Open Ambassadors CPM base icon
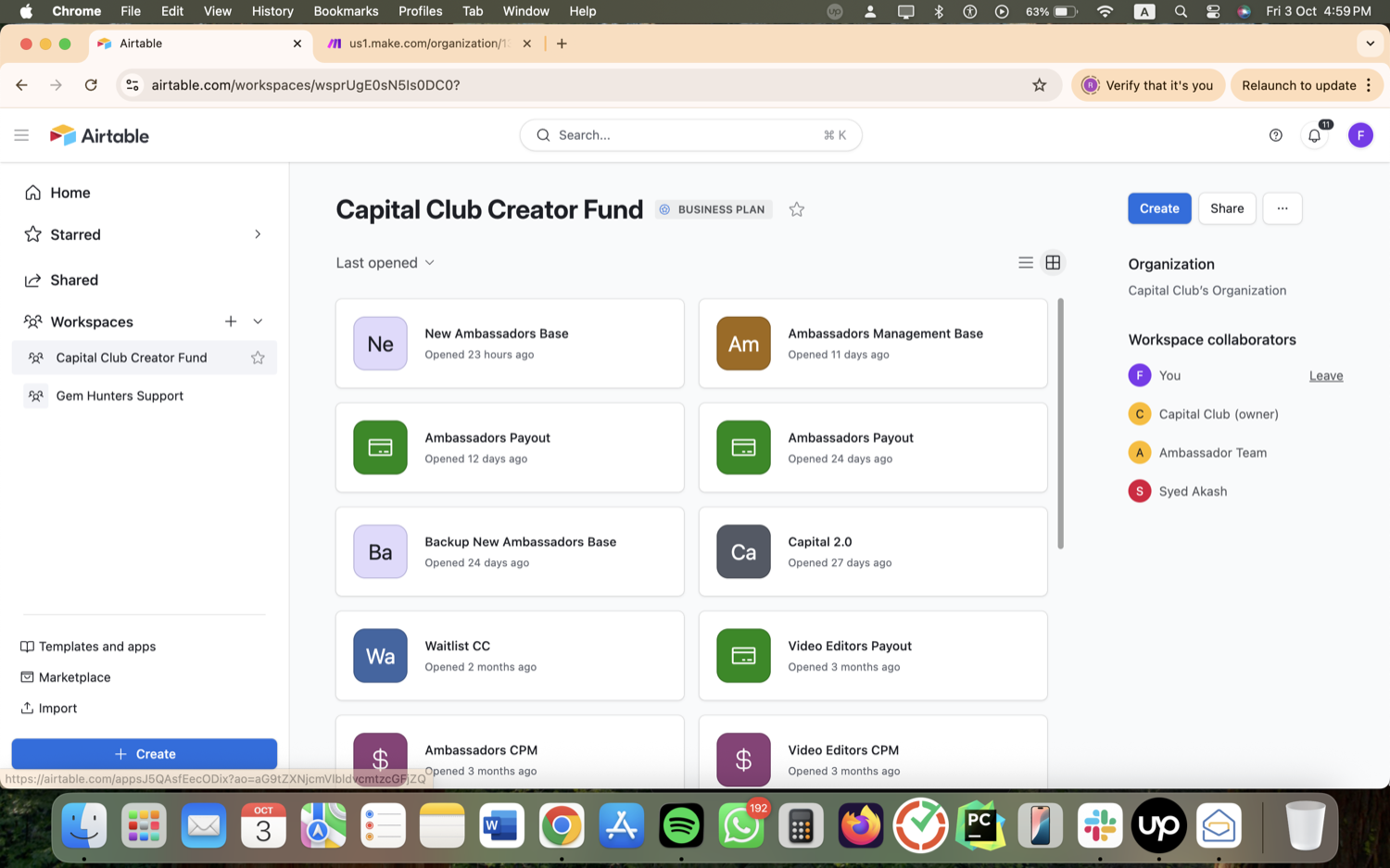Screen dimensions: 1390x868 click(x=380, y=760)
